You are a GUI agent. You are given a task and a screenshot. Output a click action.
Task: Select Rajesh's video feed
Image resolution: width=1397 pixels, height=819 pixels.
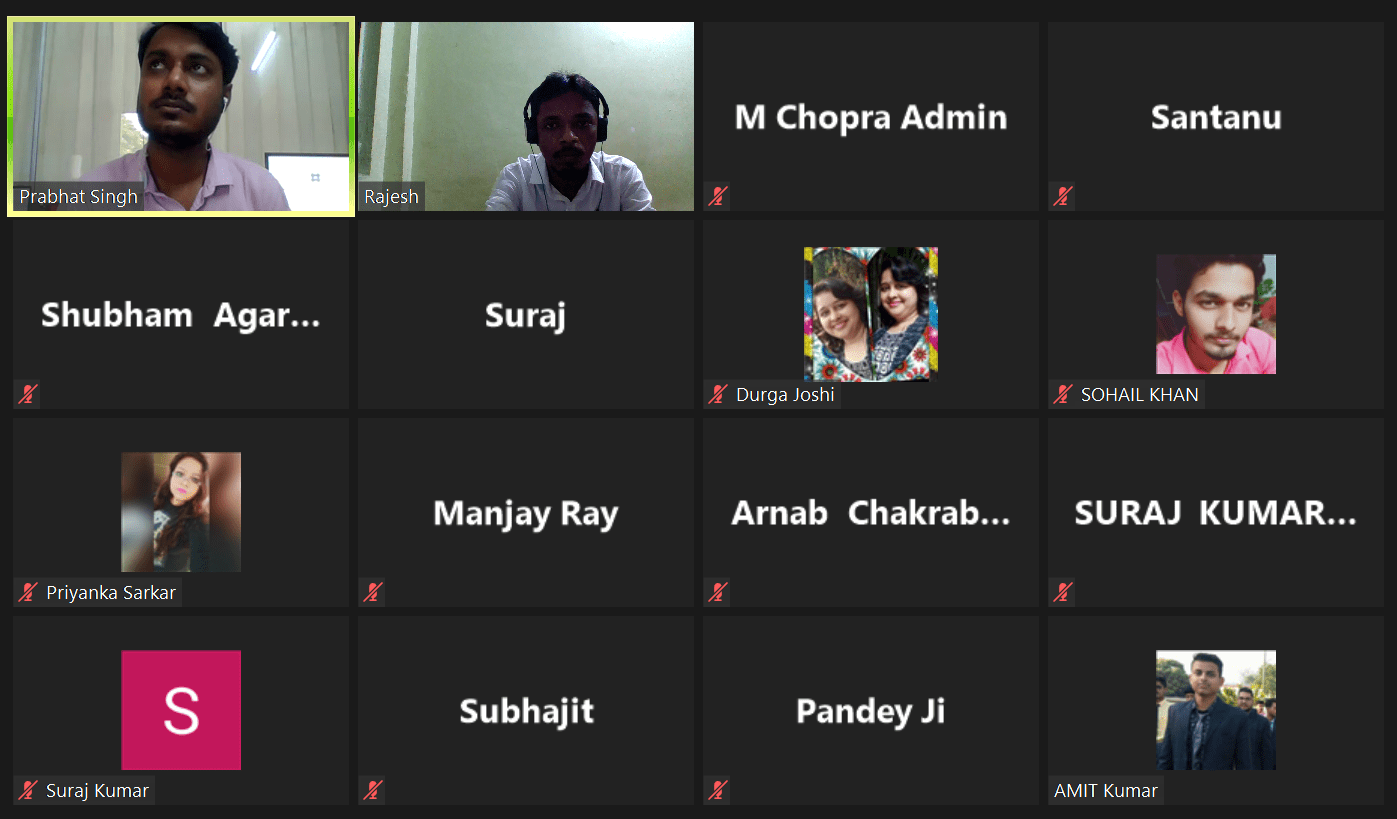(x=526, y=116)
